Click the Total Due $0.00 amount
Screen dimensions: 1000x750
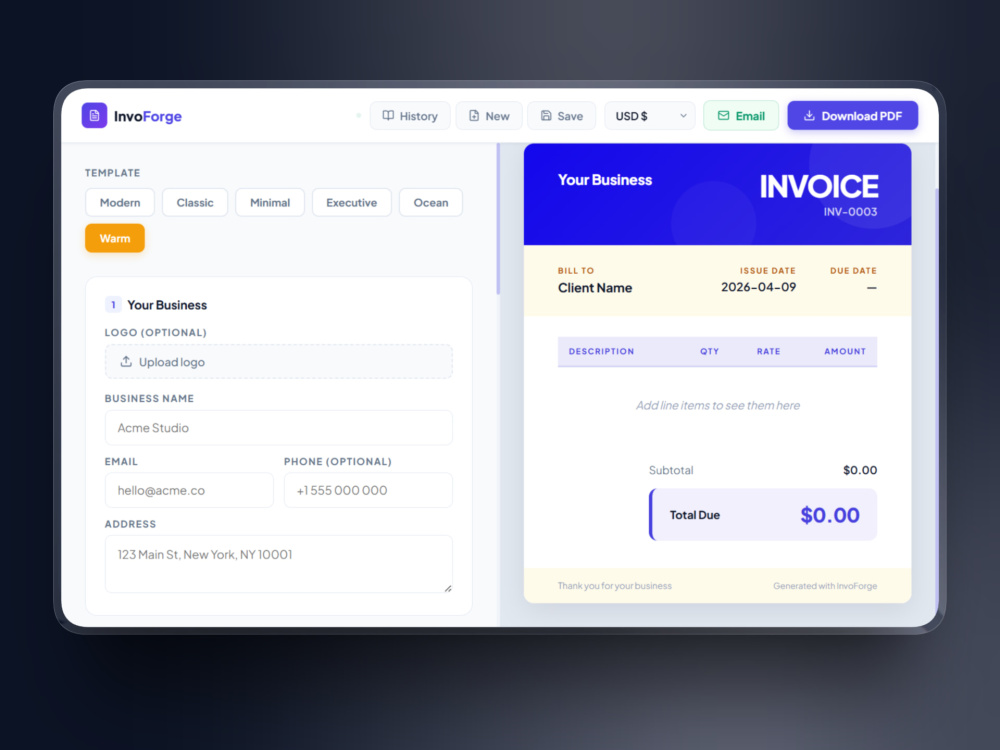point(830,515)
